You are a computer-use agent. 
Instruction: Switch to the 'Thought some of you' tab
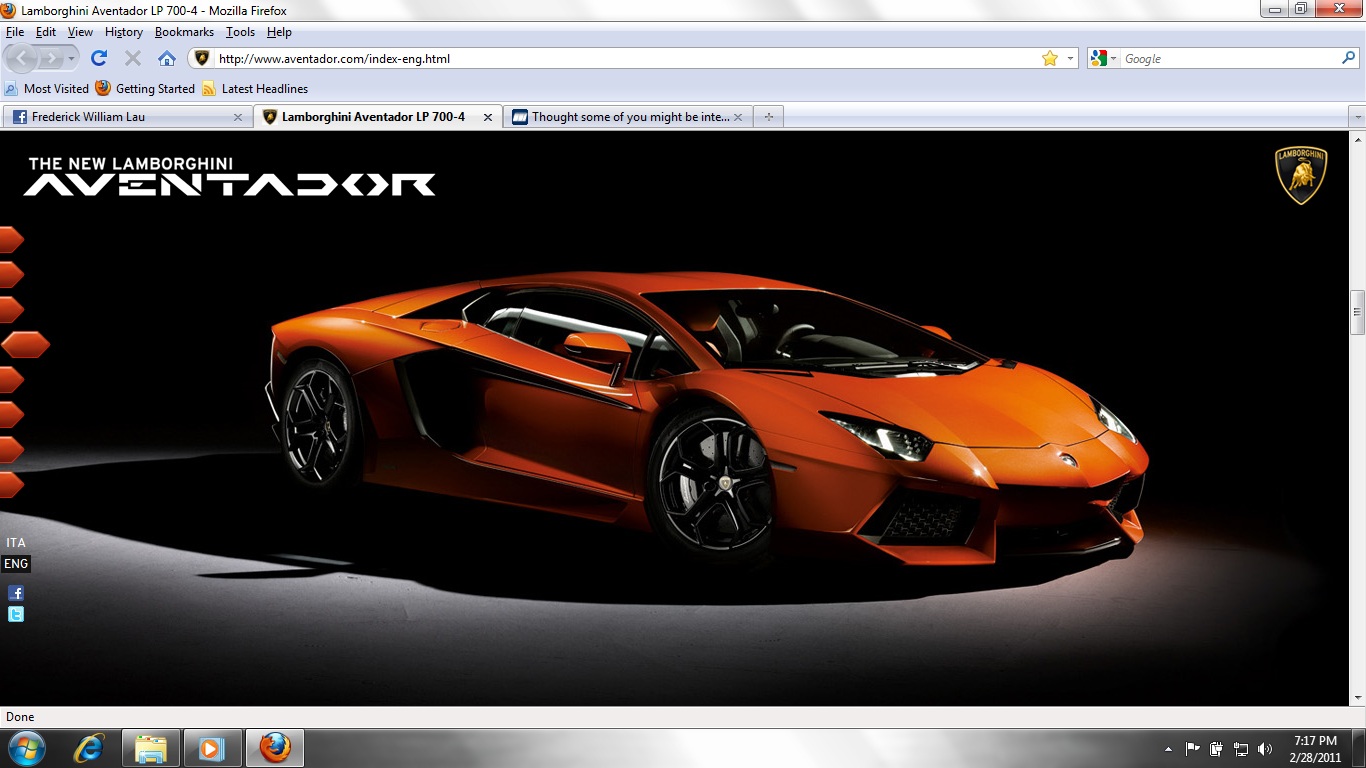(628, 117)
